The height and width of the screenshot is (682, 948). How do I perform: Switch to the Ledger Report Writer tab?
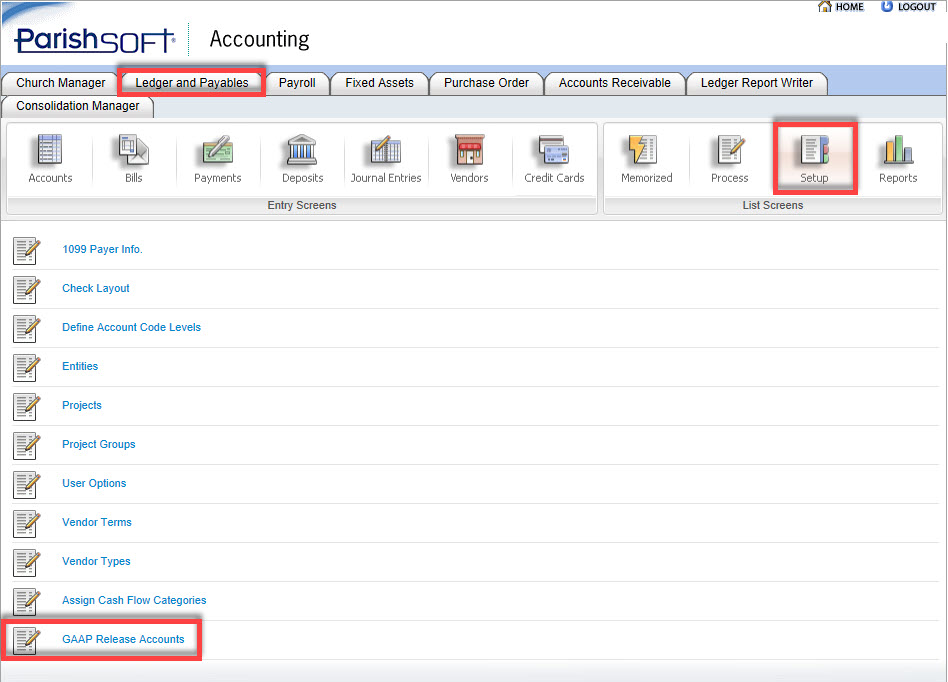point(756,83)
